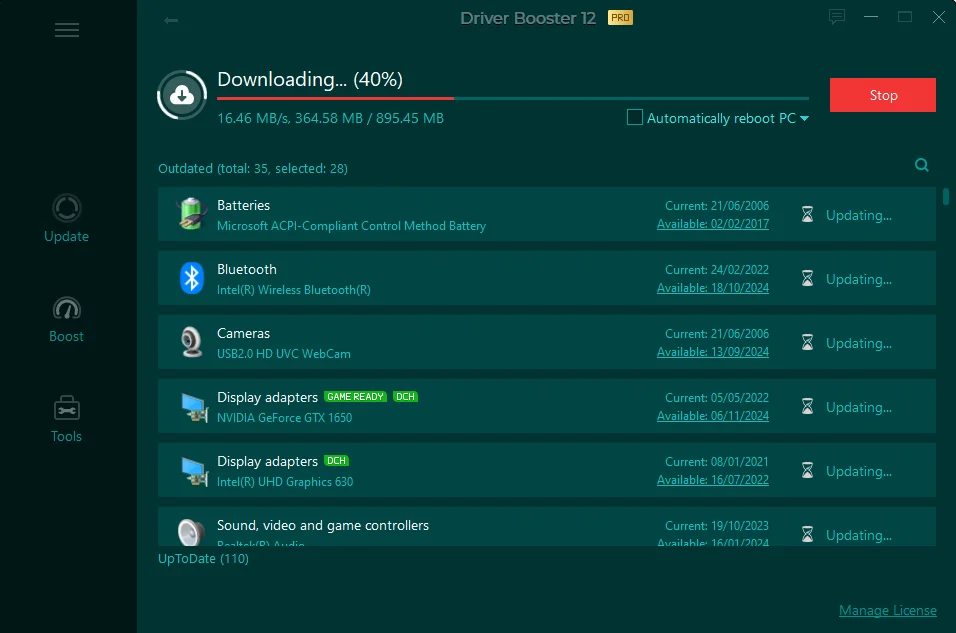Click Updating status in Batteries row

click(858, 215)
